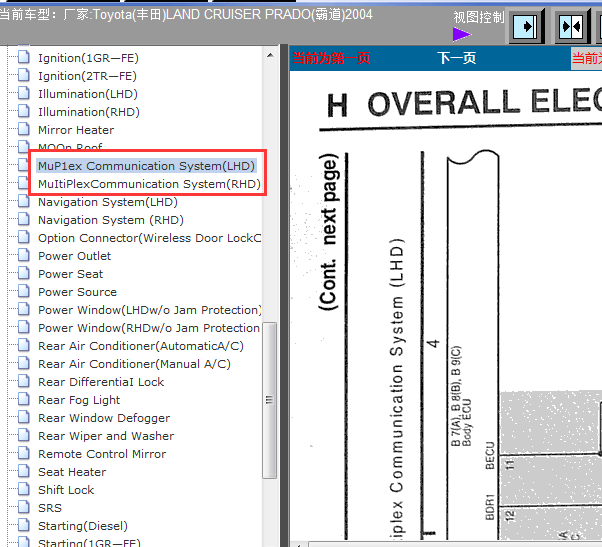Click the document icon beside SRS
Image resolution: width=602 pixels, height=547 pixels.
pyautogui.click(x=24, y=508)
